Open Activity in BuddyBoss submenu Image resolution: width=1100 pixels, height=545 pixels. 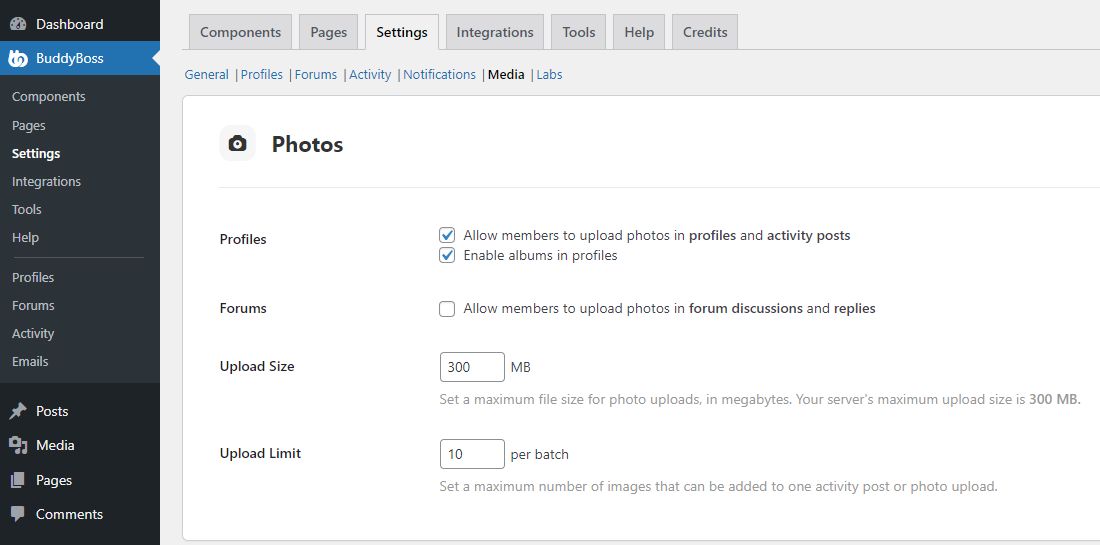[33, 334]
